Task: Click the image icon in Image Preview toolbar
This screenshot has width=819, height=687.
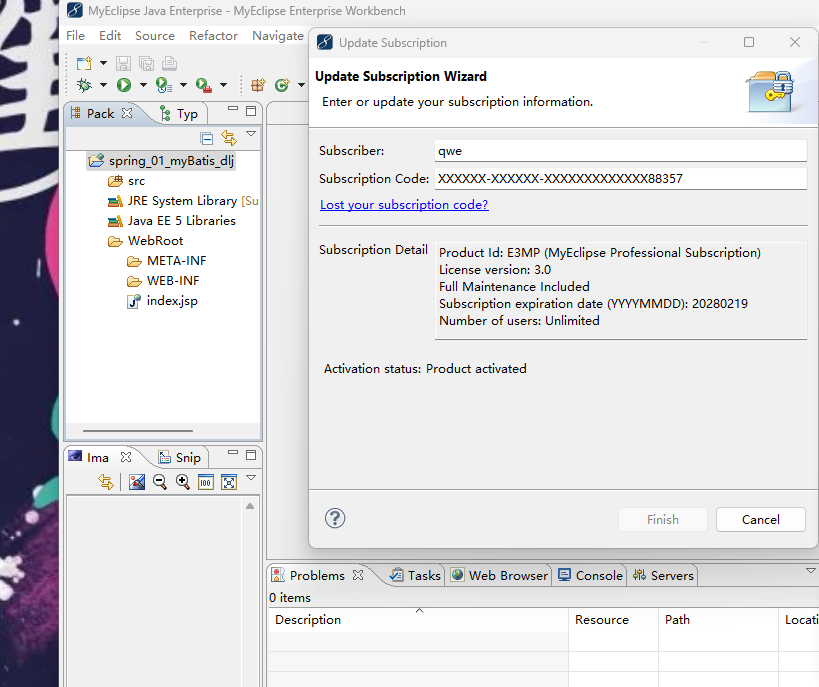Action: [137, 481]
